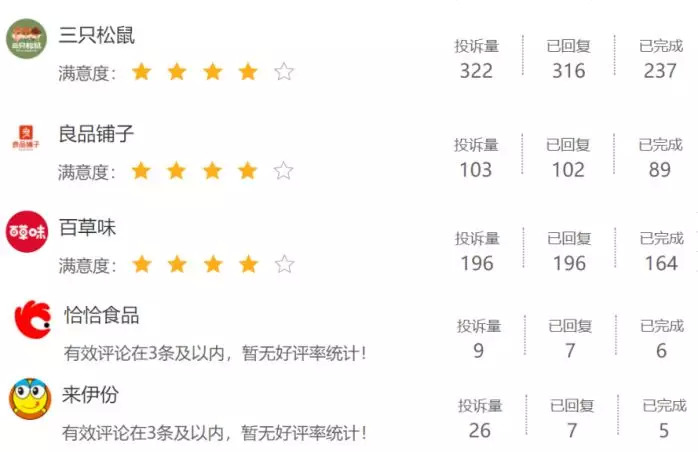The image size is (698, 452).
Task: Open the 三只松鼠 brand name link
Action: [97, 35]
